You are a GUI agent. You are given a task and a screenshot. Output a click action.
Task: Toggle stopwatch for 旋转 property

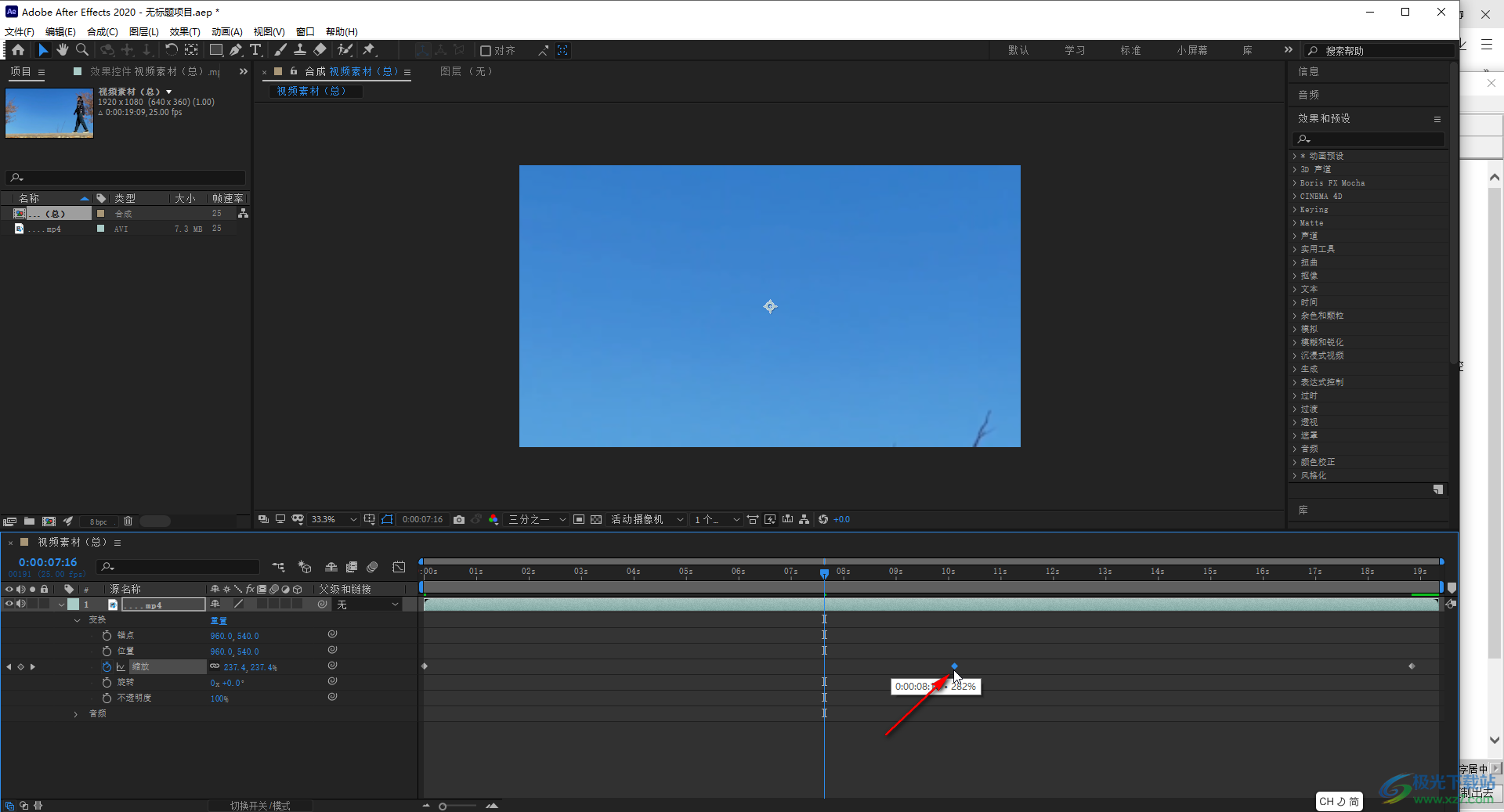coord(107,683)
